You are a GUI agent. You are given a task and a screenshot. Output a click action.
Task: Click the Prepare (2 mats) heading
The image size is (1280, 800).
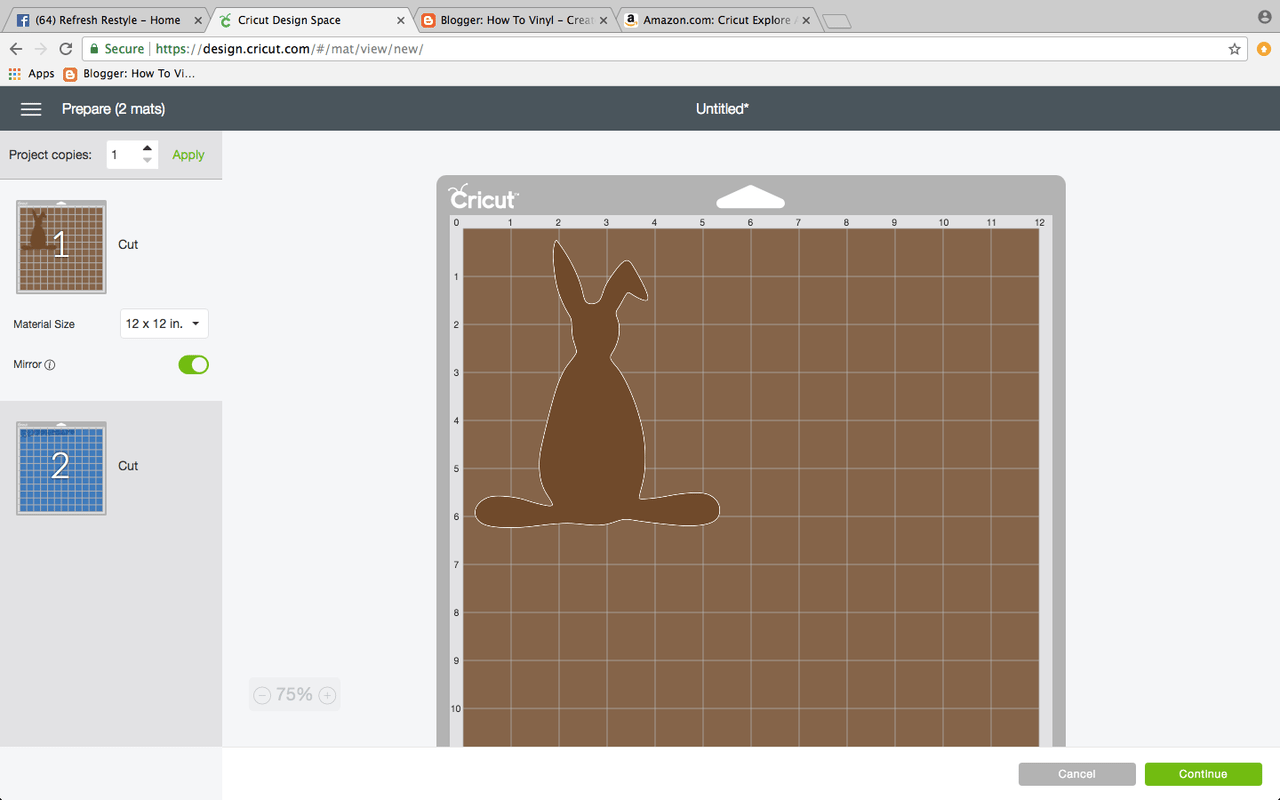click(x=113, y=109)
